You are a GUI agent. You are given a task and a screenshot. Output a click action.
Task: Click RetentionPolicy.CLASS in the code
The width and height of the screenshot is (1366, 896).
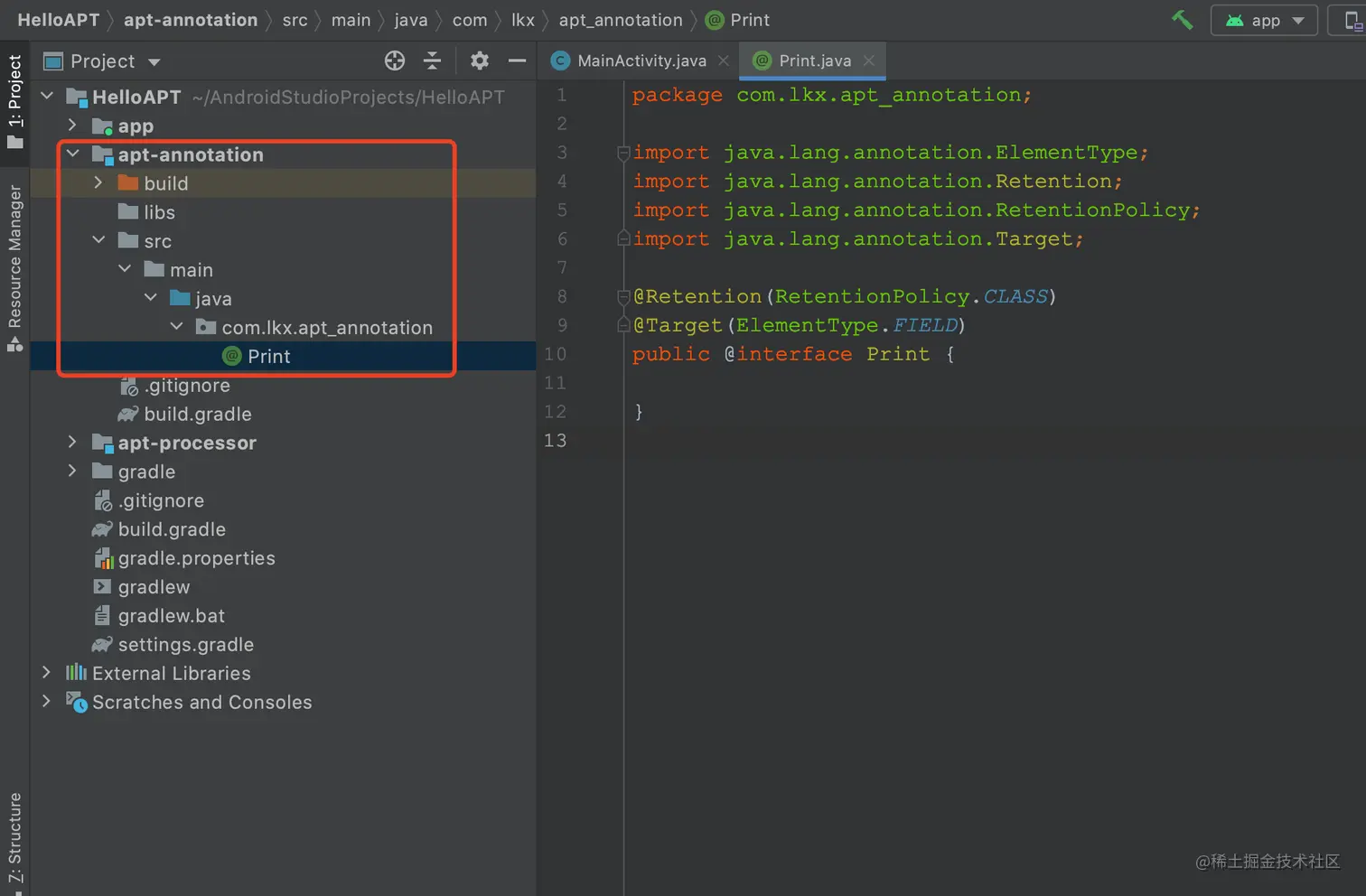pos(912,296)
